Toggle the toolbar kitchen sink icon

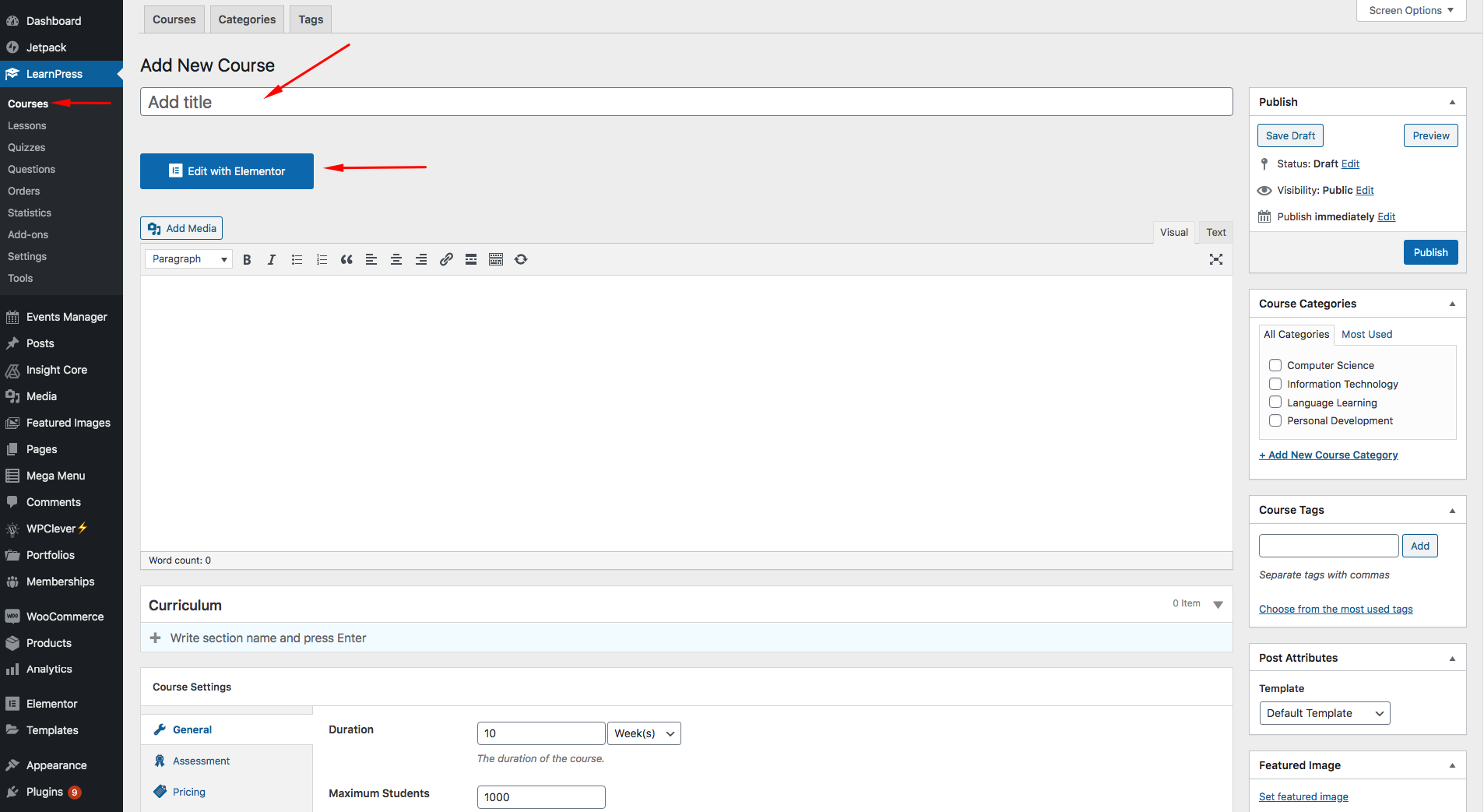click(x=496, y=259)
